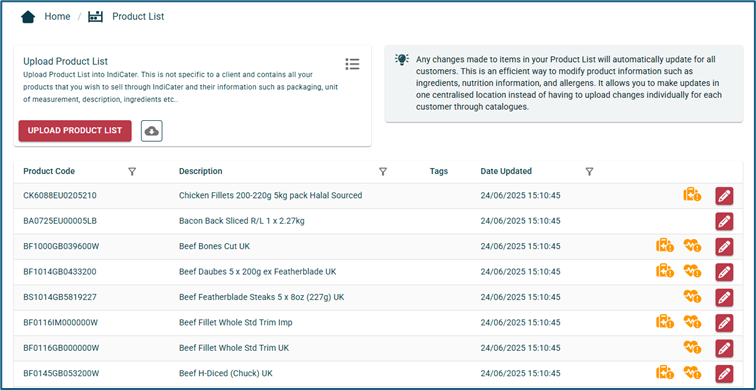Click ingredients warning icon for Beef H-Diced
Viewport: 756px width, 390px height.
click(664, 372)
